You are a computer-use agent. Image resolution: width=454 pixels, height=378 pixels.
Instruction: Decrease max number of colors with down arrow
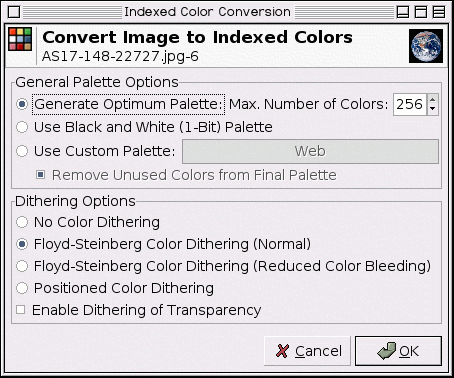[x=433, y=109]
